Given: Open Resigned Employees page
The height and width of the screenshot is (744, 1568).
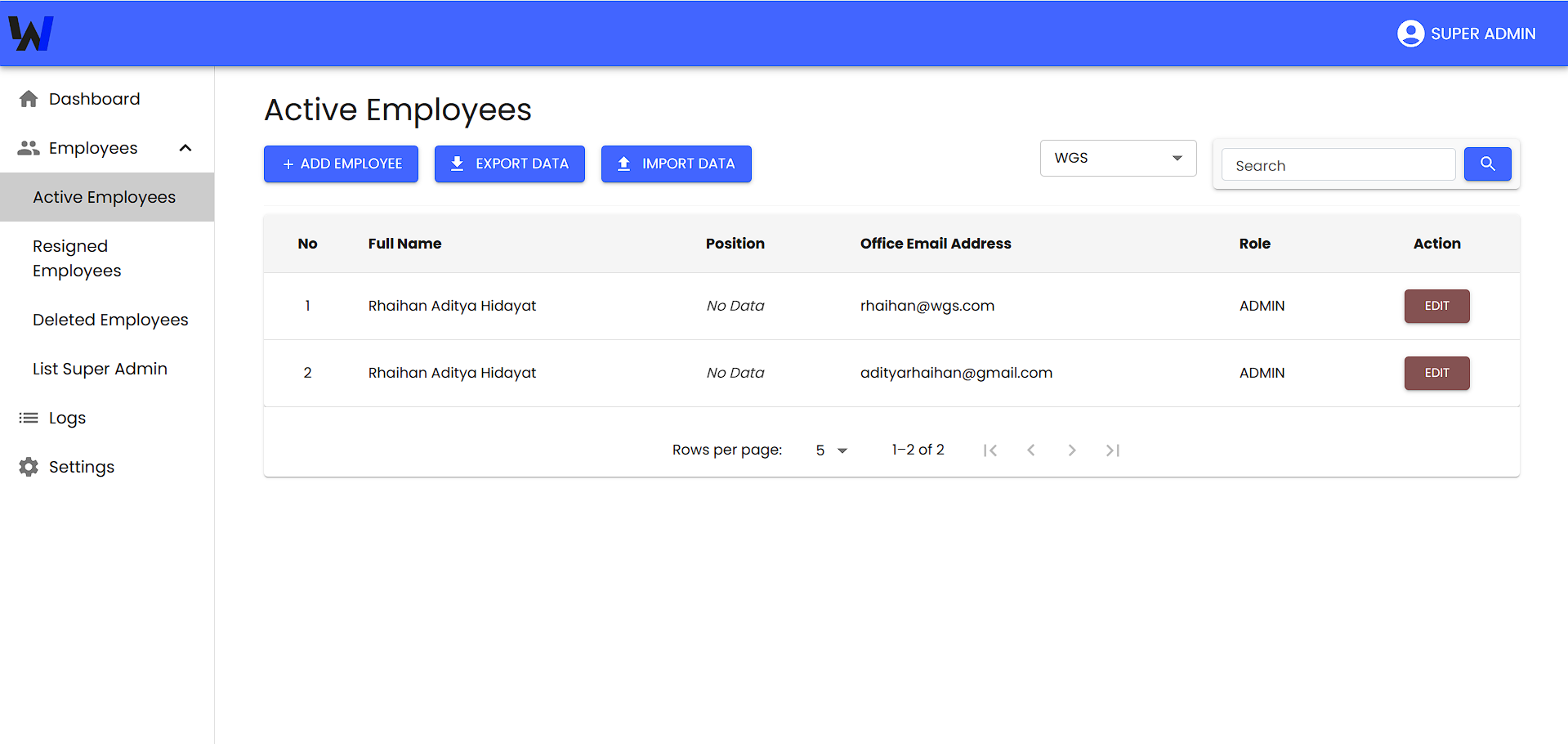Looking at the screenshot, I should 77,258.
